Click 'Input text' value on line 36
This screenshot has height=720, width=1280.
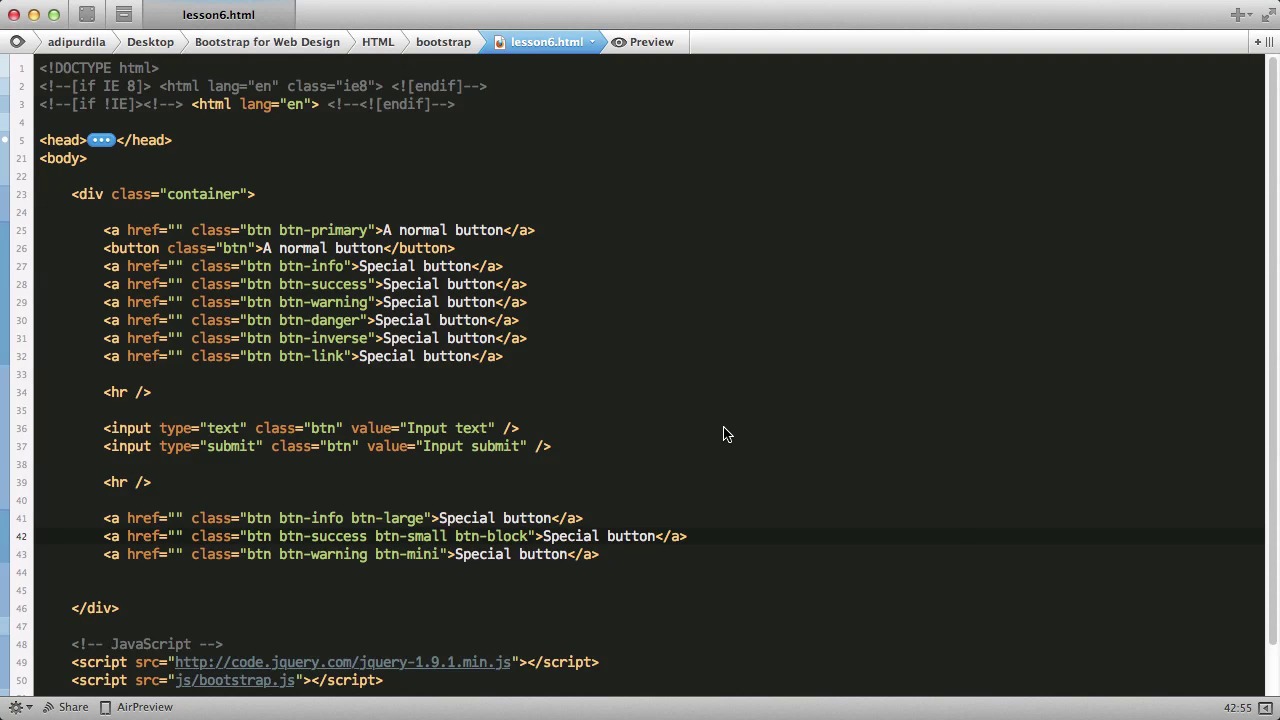447,428
